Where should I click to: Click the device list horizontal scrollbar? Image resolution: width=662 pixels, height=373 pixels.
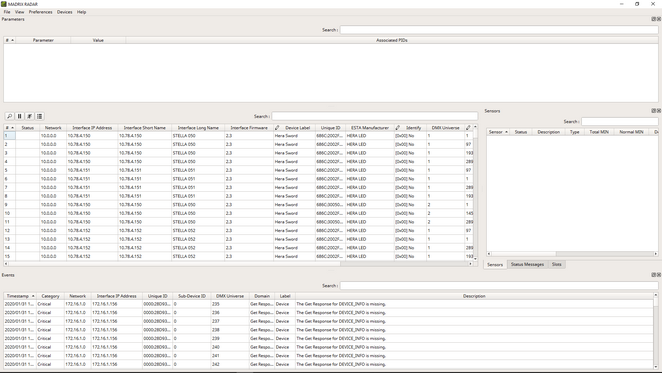[238, 264]
